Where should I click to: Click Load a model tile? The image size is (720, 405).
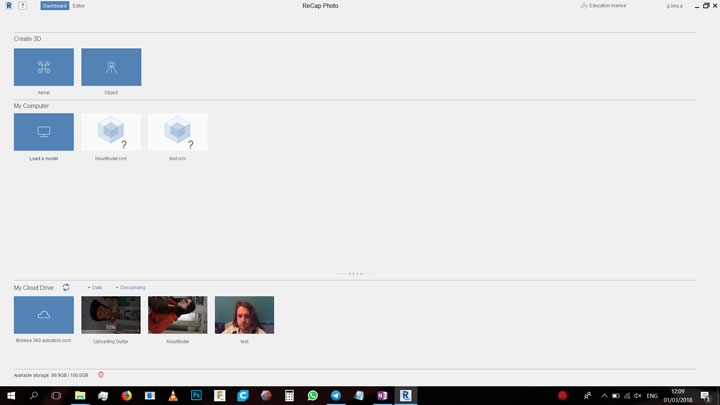tap(44, 132)
